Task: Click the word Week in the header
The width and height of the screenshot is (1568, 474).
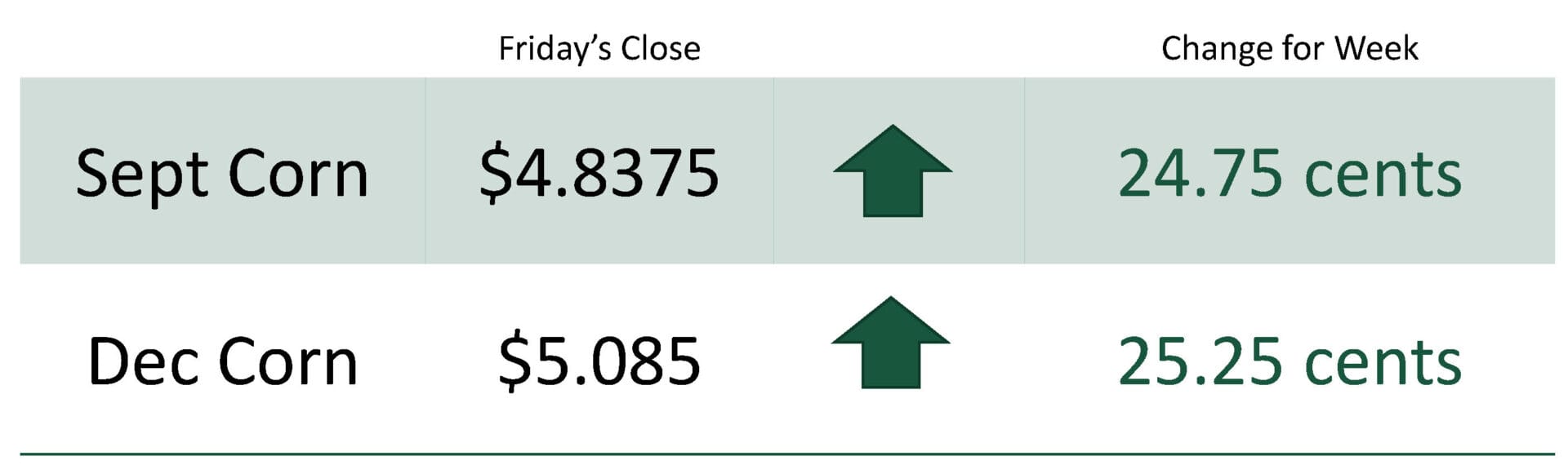Action: pyautogui.click(x=1376, y=48)
